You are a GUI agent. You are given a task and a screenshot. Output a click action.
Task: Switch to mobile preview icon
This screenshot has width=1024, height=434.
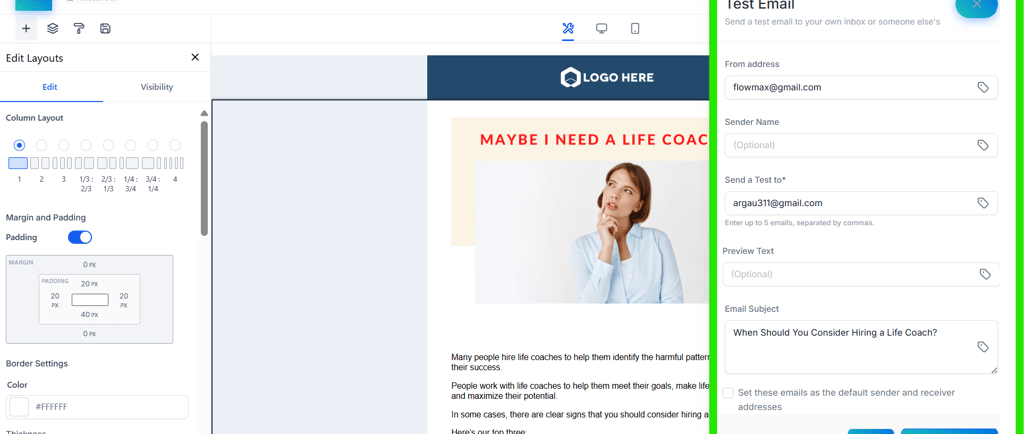point(634,29)
